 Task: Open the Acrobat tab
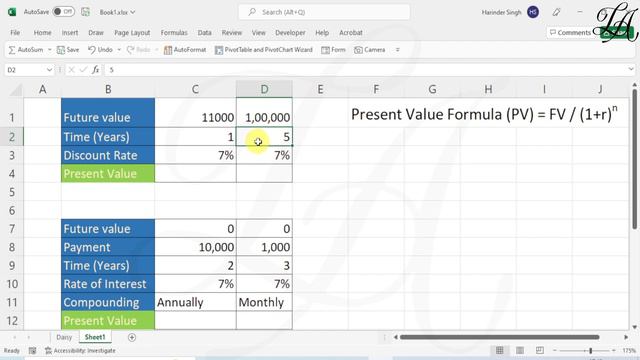click(x=351, y=33)
